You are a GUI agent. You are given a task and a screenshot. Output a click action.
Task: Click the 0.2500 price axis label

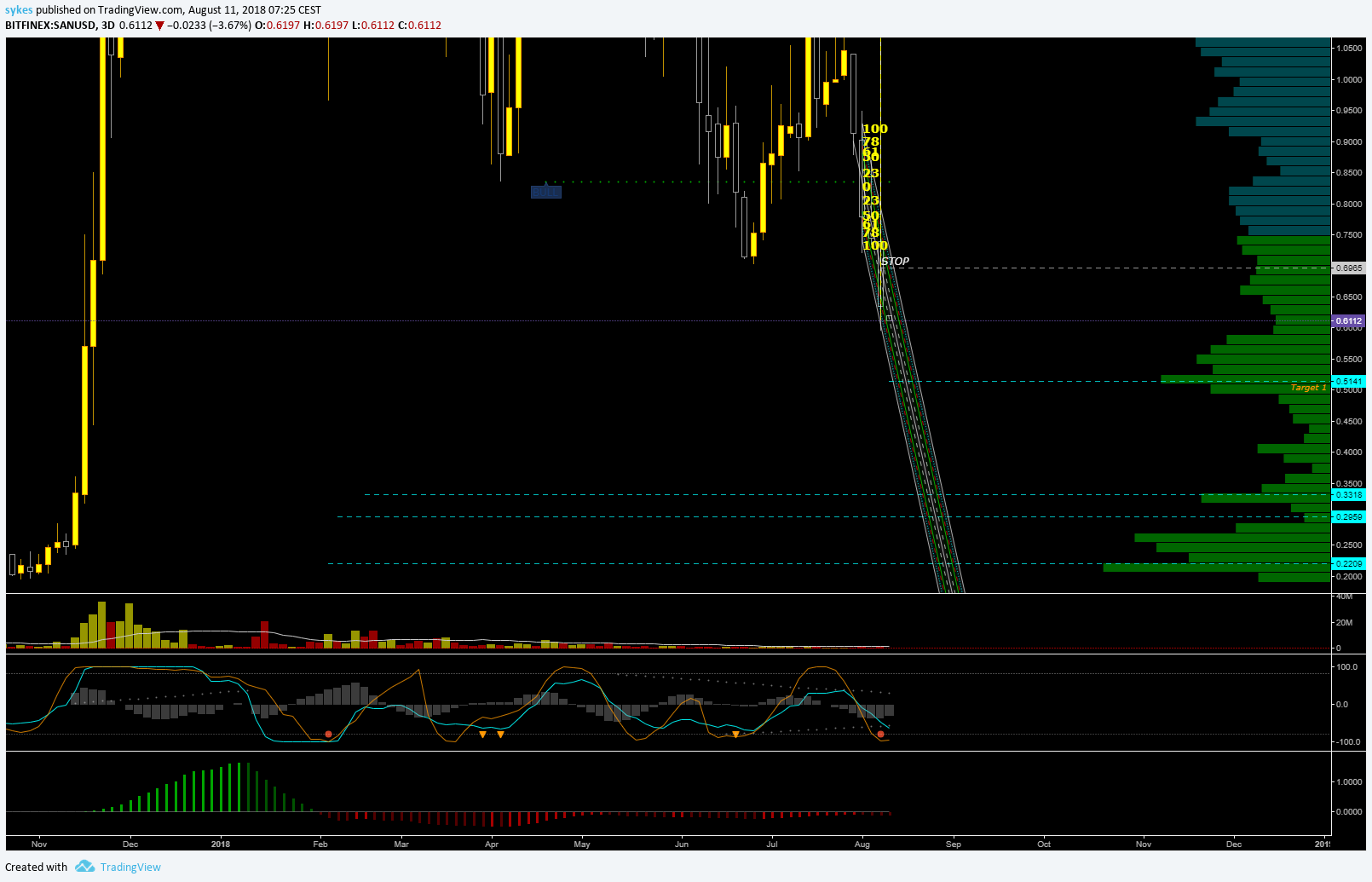1349,545
